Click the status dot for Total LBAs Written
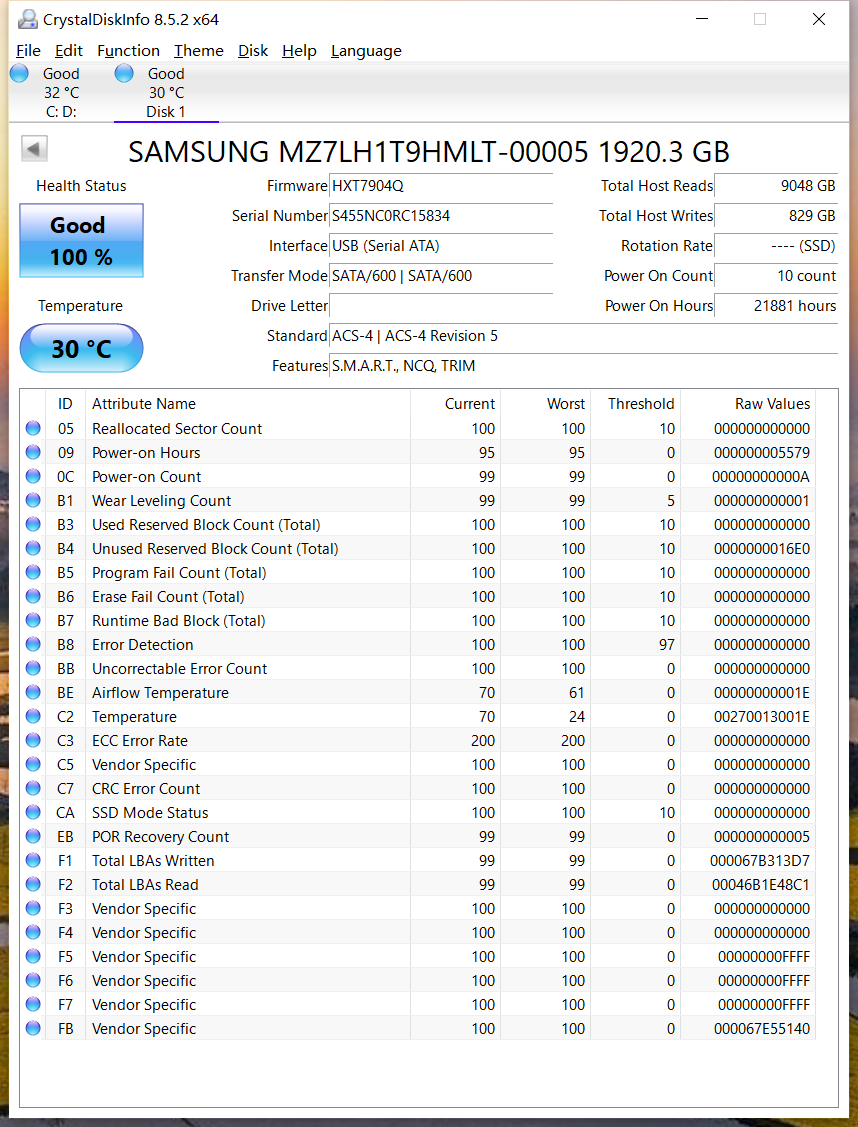The width and height of the screenshot is (858, 1127). [x=33, y=860]
